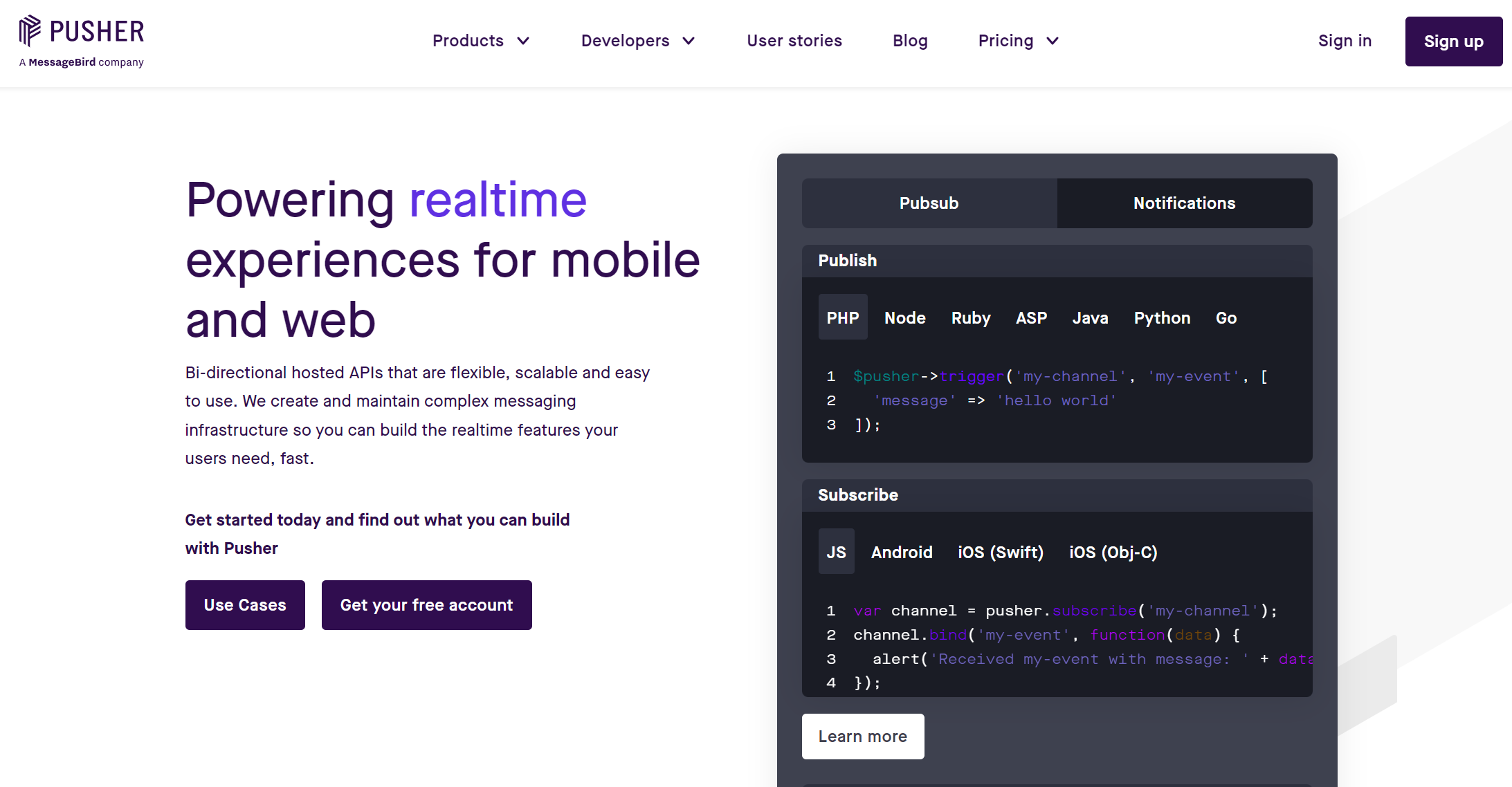Show the Node publish example
Image resolution: width=1512 pixels, height=787 pixels.
point(904,318)
